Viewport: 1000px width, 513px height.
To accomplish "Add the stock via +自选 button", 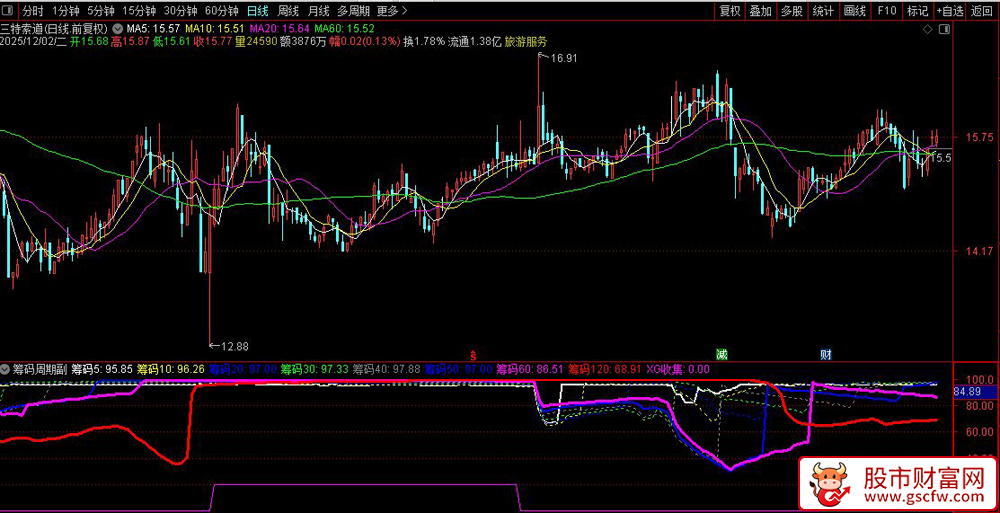I will 949,11.
